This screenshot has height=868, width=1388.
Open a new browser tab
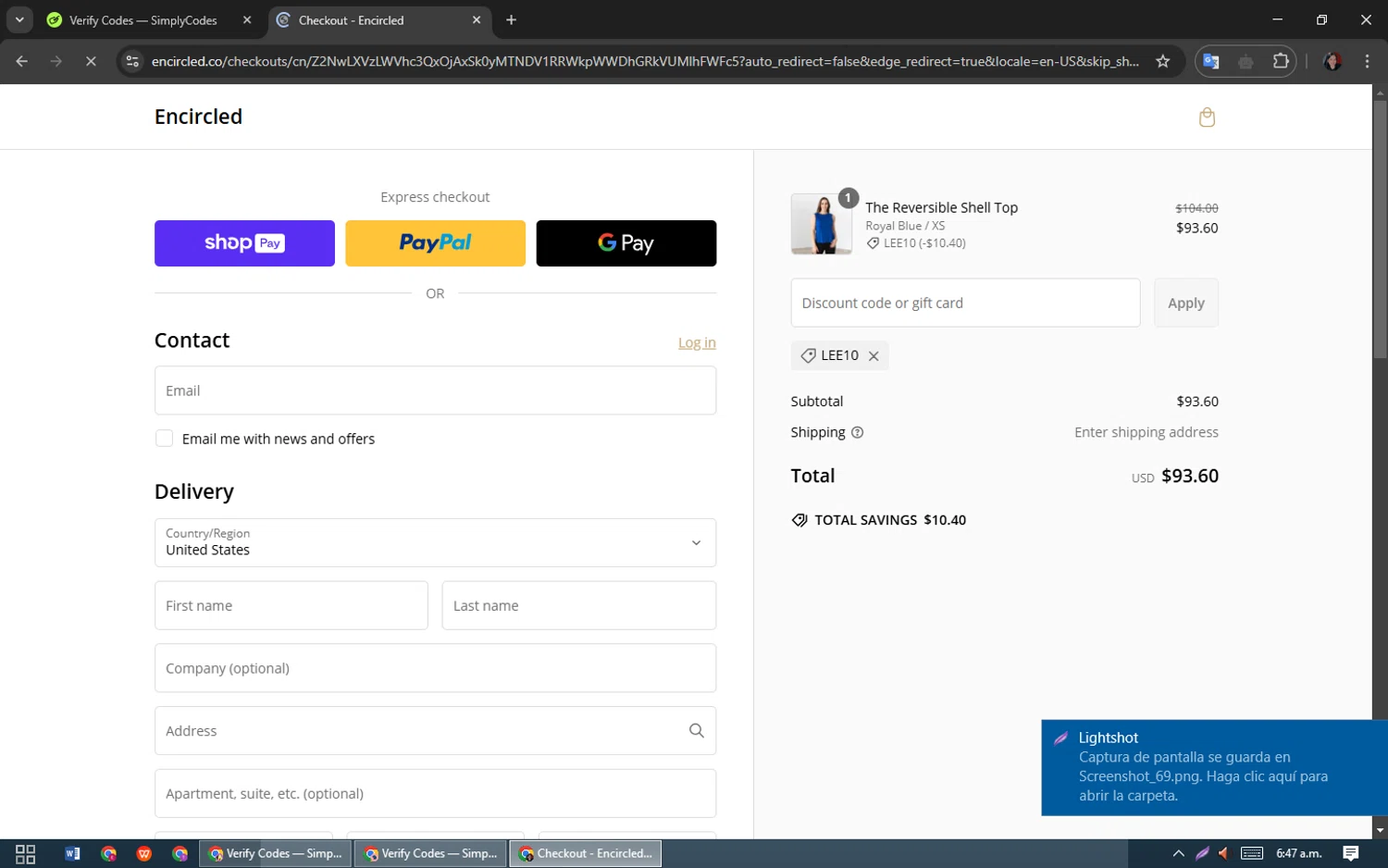pyautogui.click(x=511, y=19)
